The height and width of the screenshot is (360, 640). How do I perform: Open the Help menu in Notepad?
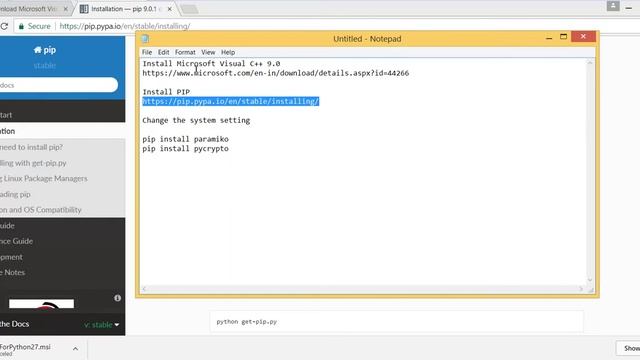(228, 52)
